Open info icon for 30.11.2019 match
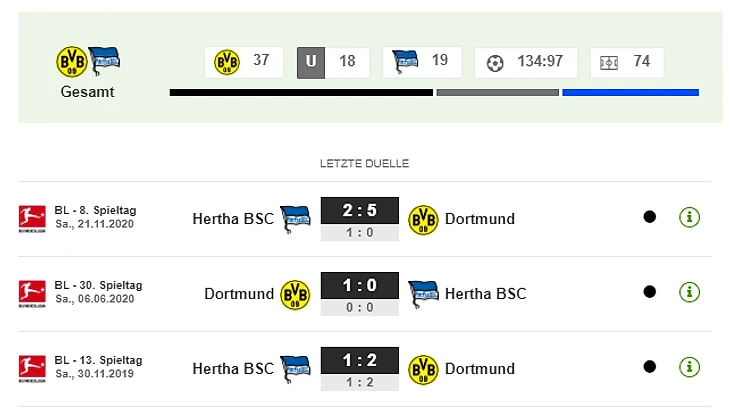Screen dimensions: 730x418 689,367
